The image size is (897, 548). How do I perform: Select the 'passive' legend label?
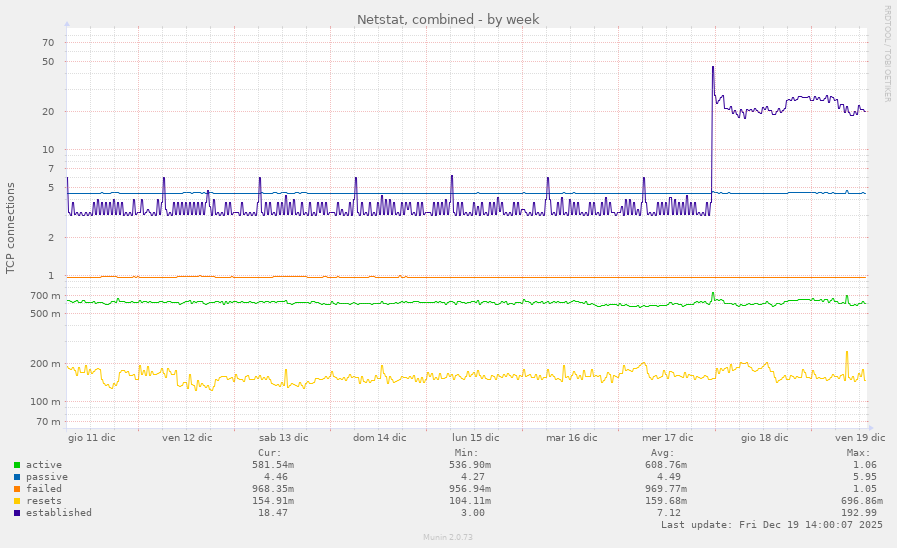tap(47, 477)
